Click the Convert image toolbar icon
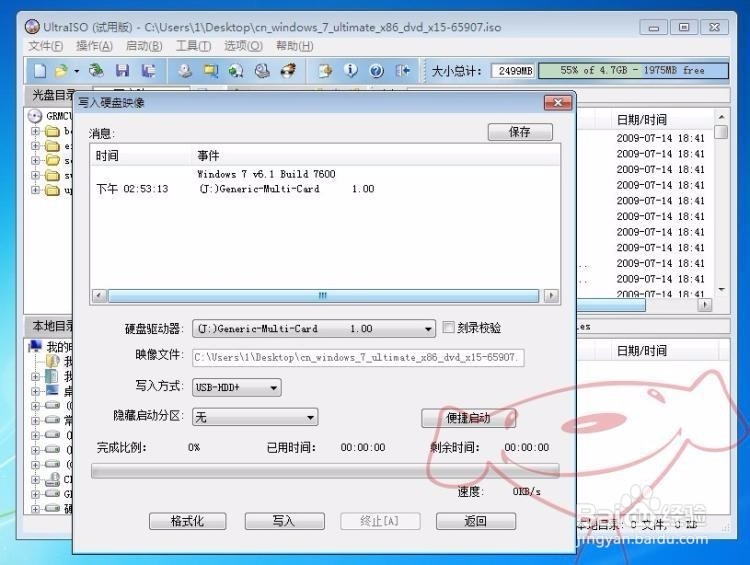750x565 pixels. tap(236, 71)
